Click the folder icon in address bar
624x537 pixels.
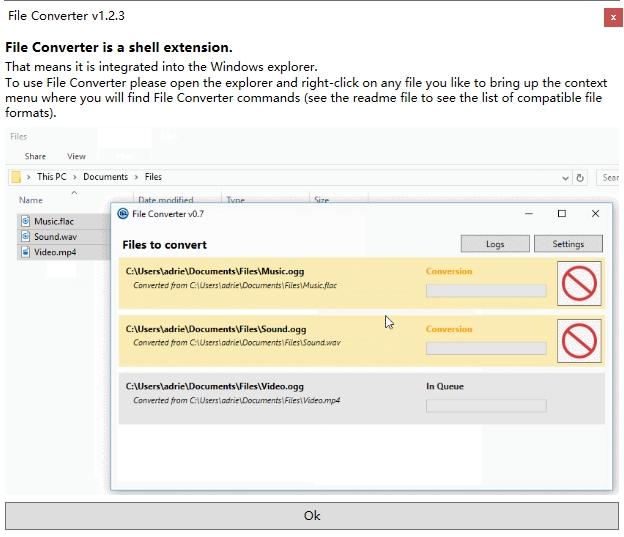[17, 177]
